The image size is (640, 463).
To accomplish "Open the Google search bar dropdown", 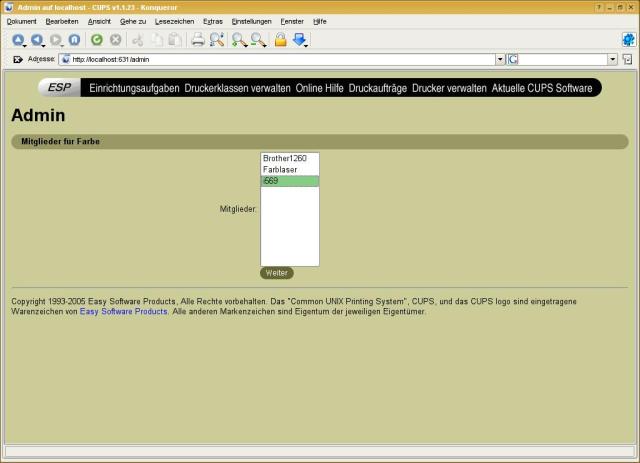I will (x=612, y=60).
